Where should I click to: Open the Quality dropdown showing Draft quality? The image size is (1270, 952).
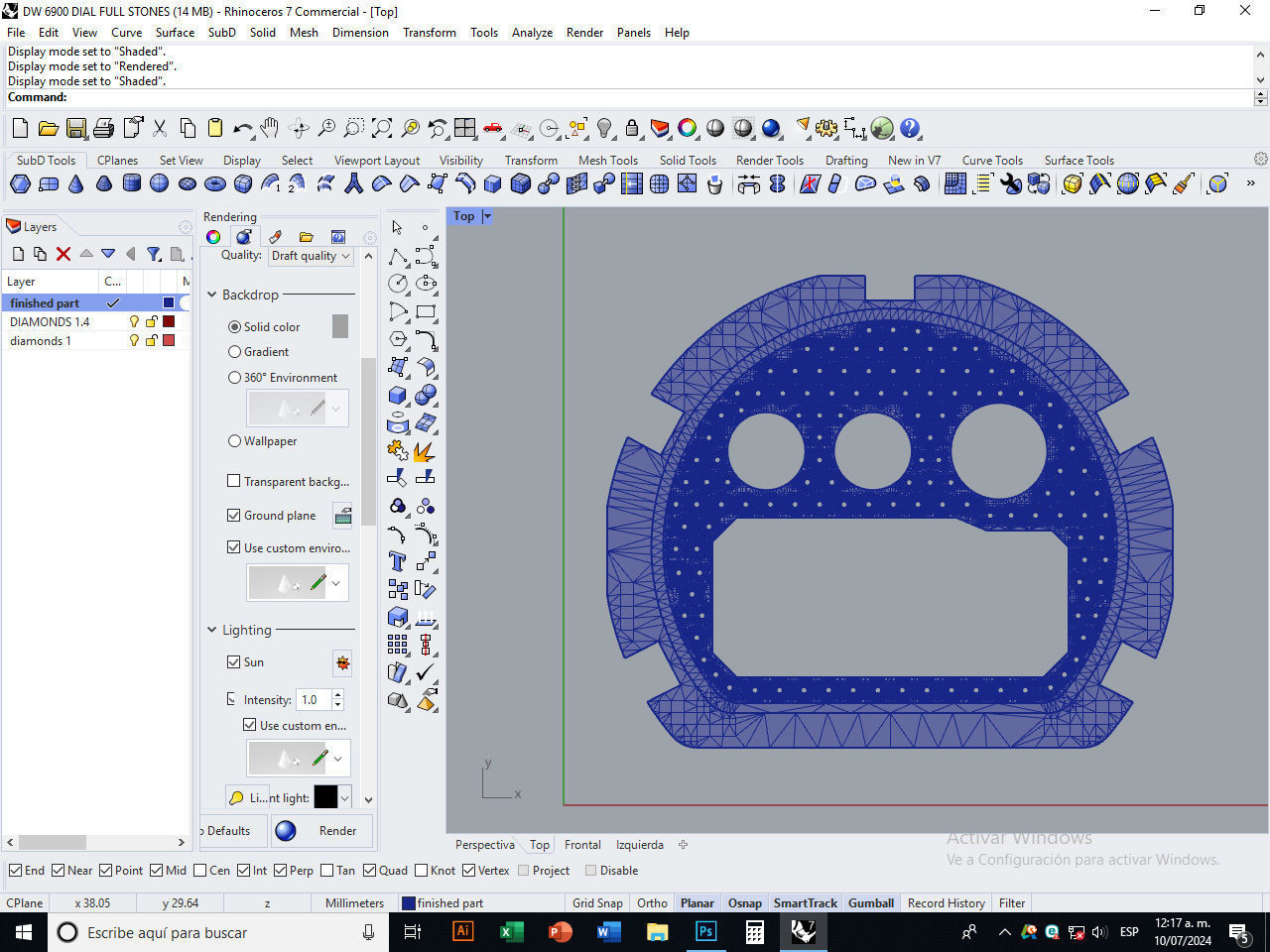click(311, 255)
